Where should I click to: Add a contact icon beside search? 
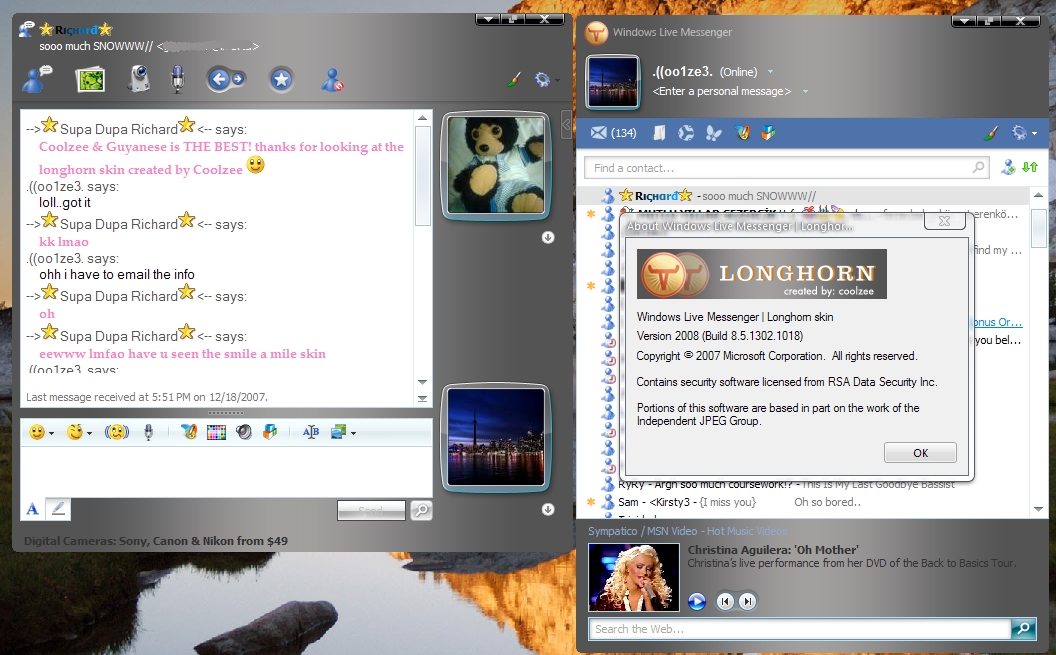pyautogui.click(x=1008, y=168)
